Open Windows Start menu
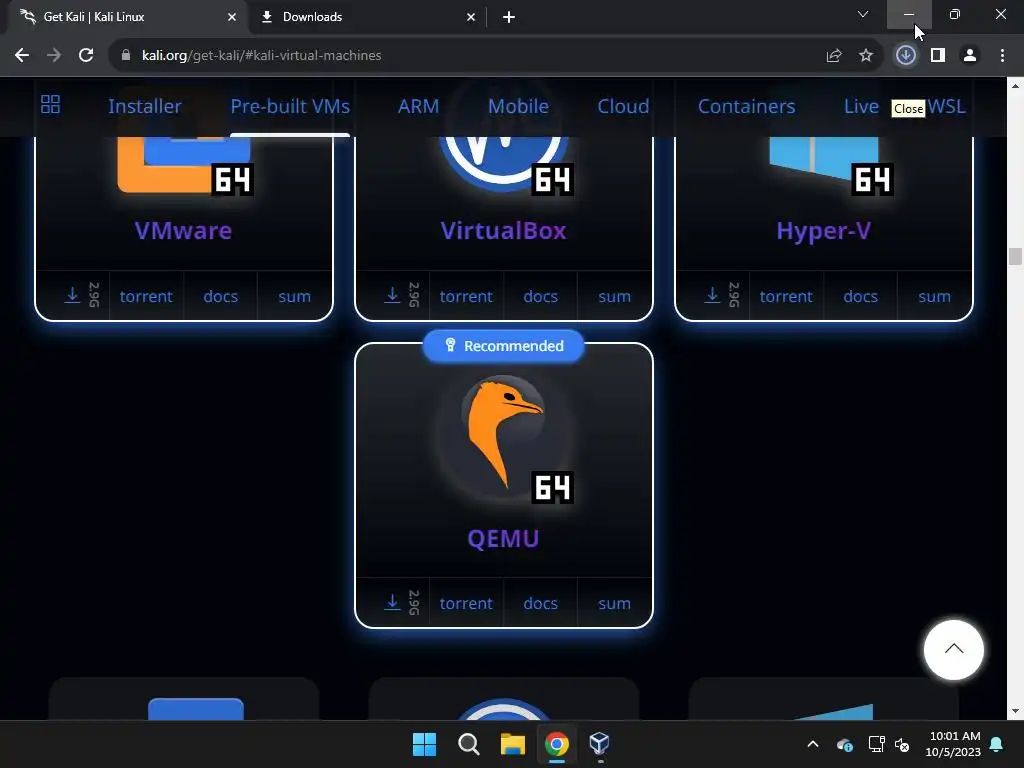 (424, 744)
